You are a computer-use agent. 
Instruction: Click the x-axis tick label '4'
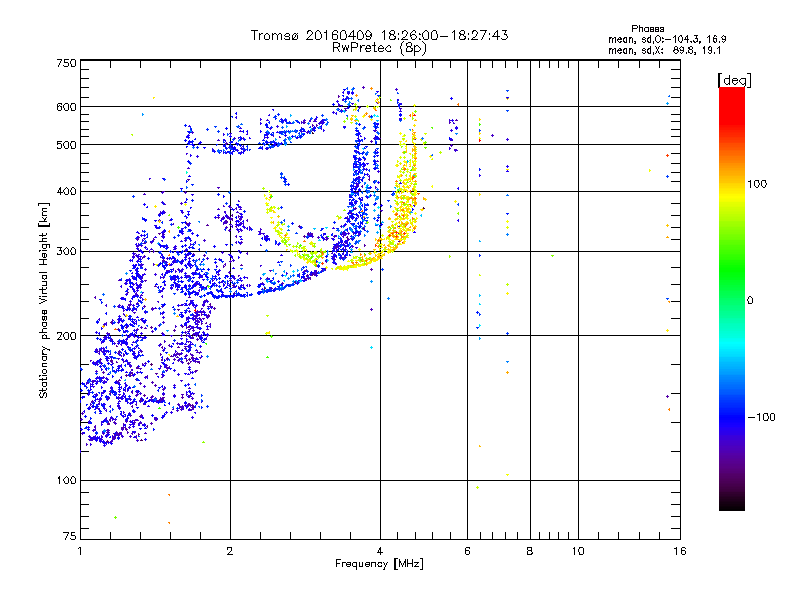(x=380, y=551)
